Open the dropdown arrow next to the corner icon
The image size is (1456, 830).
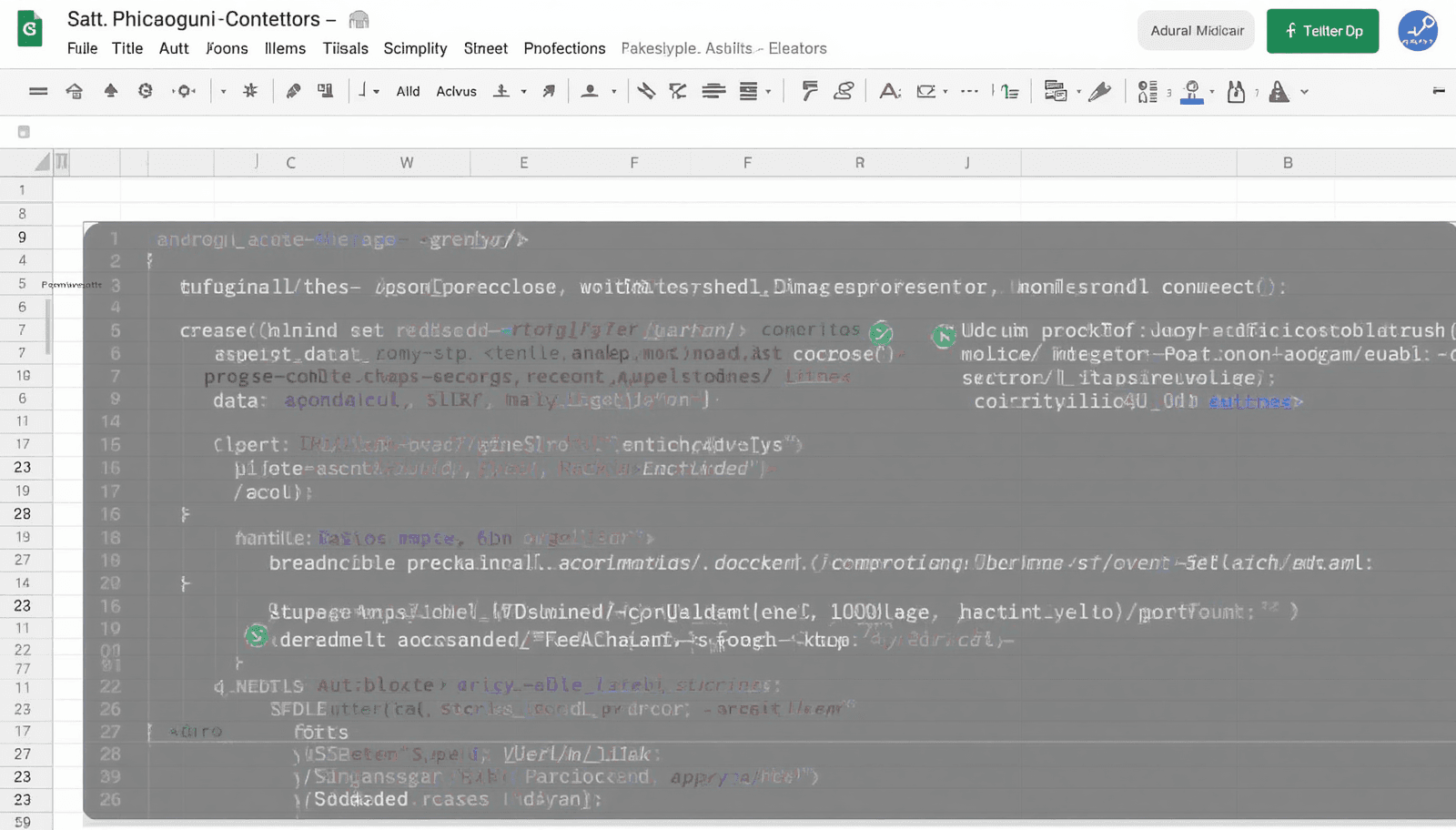[376, 92]
